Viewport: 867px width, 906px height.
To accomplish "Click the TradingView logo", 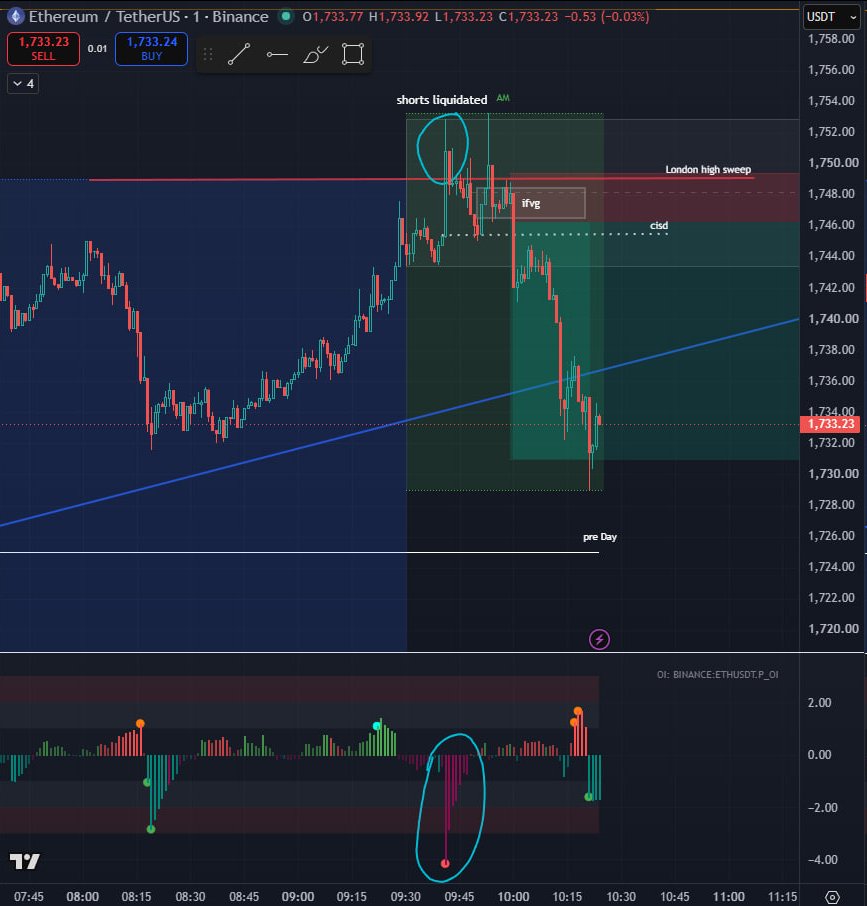I will [25, 862].
